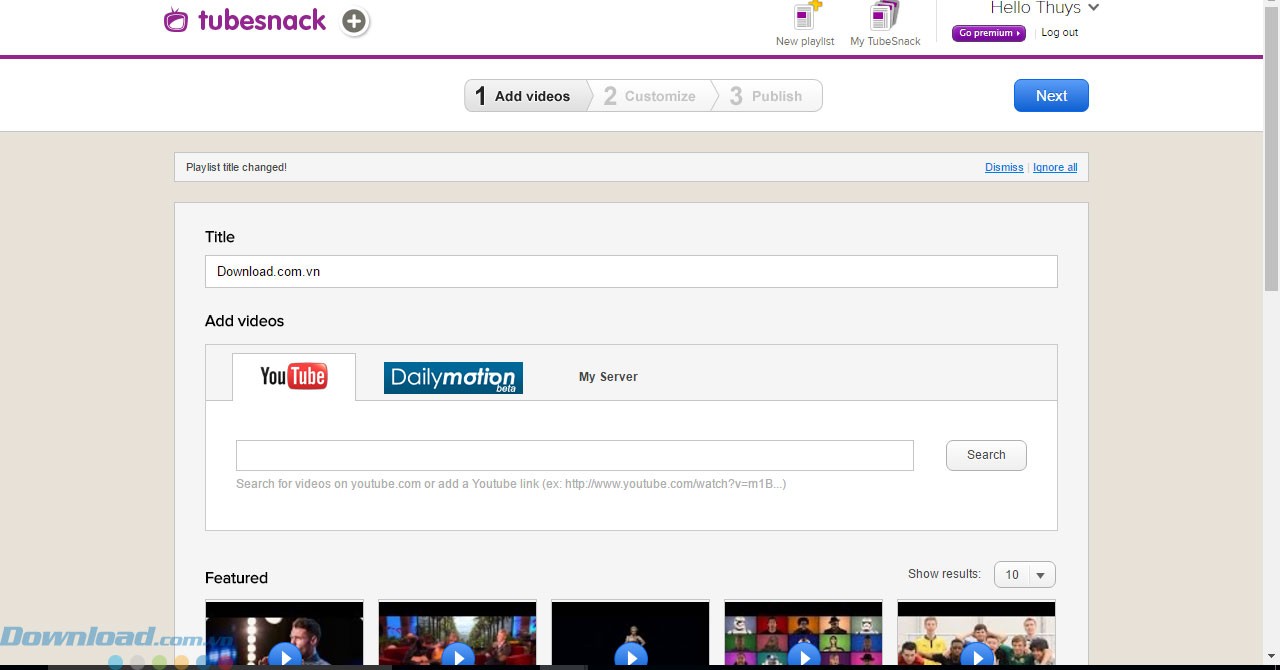Play the third featured video
The height and width of the screenshot is (670, 1280).
(631, 656)
